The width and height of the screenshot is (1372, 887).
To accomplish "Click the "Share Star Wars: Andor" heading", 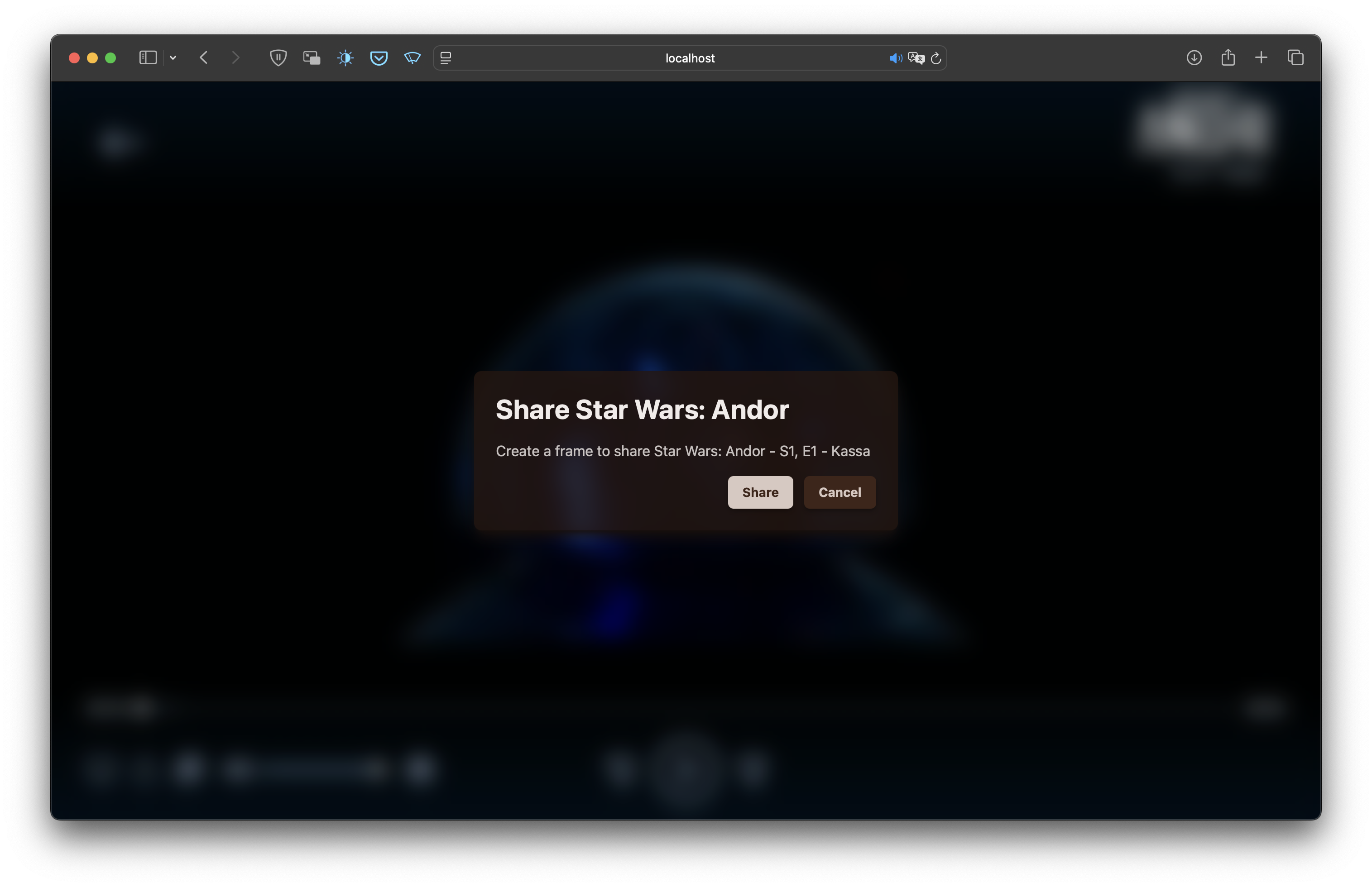I will 642,410.
